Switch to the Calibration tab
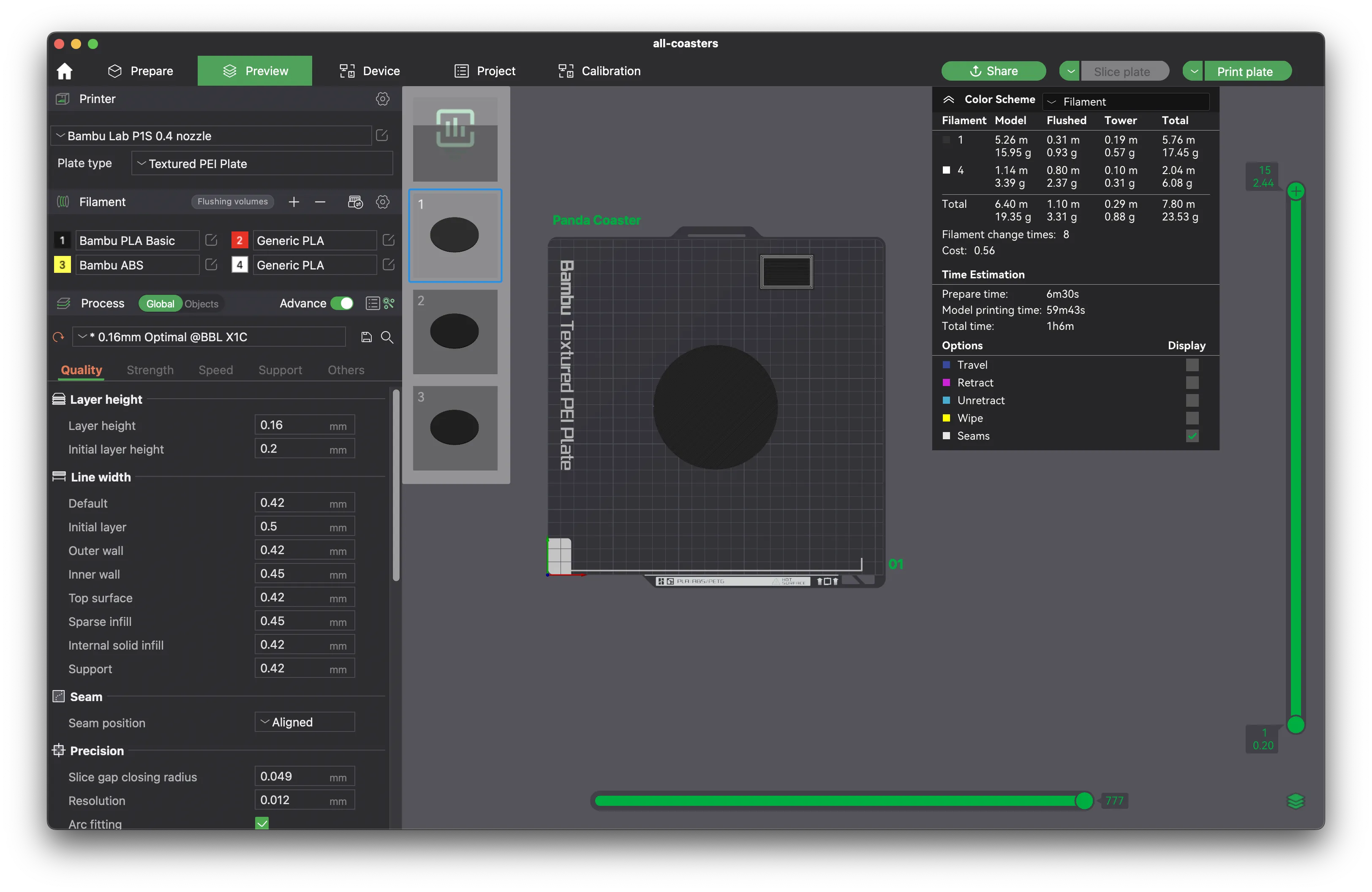1372x892 pixels. tap(599, 71)
